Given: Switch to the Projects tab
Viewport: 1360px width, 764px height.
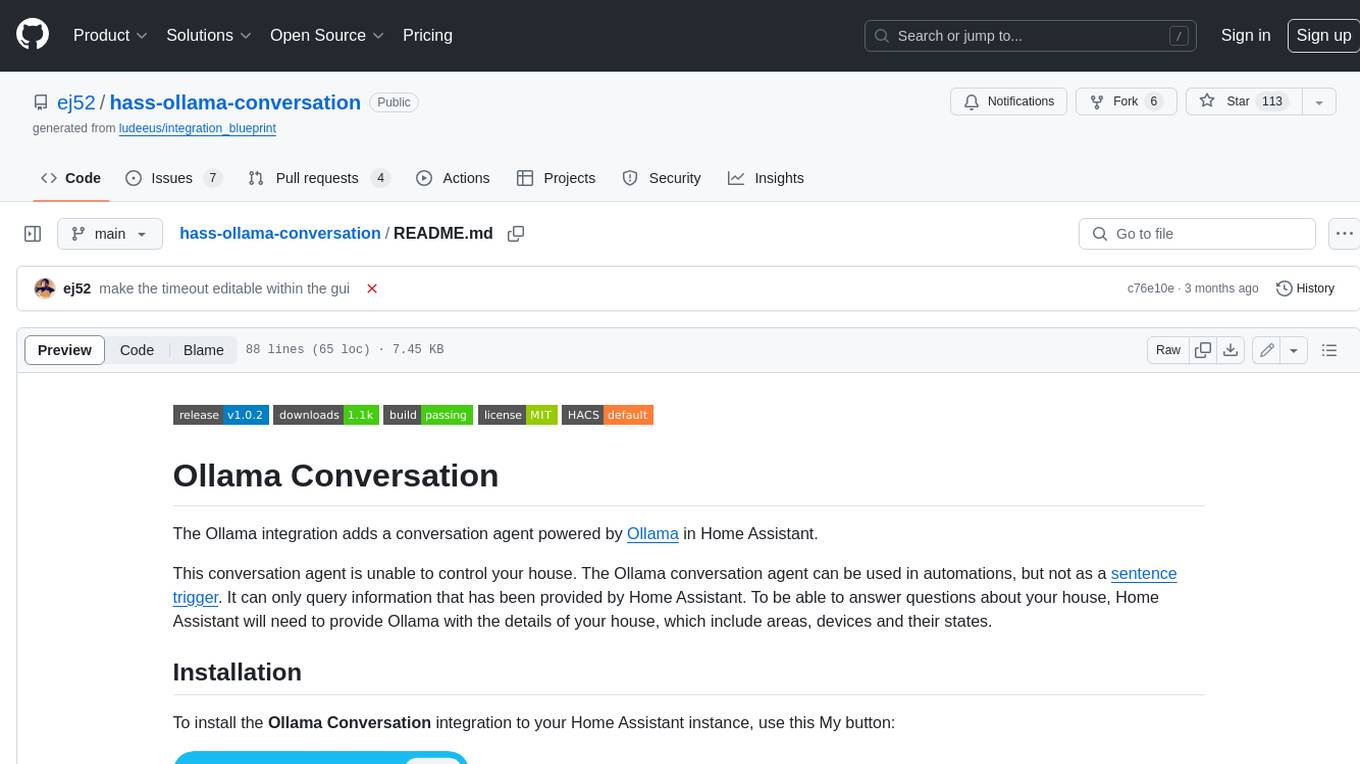Looking at the screenshot, I should click(x=556, y=178).
